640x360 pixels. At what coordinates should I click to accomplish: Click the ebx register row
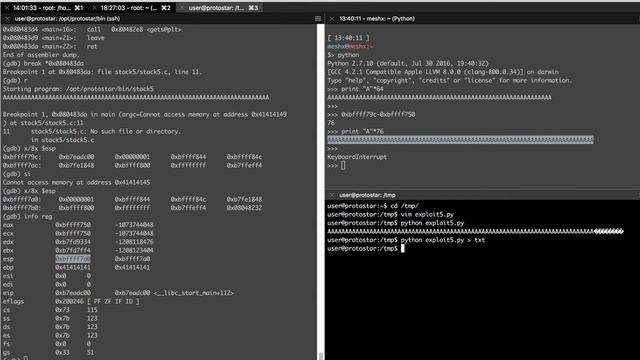pyautogui.click(x=78, y=251)
